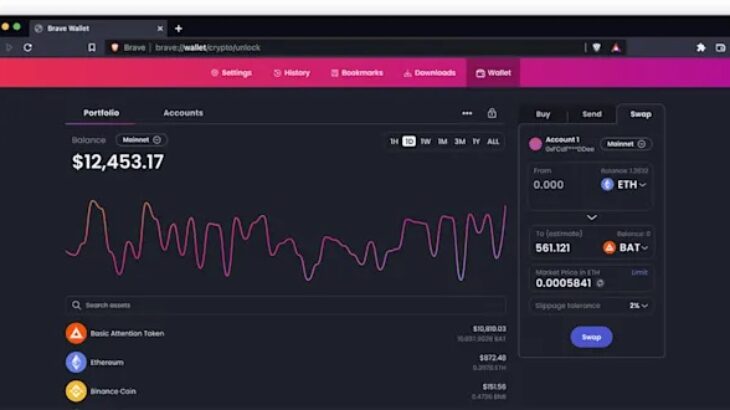Open Downloads in the top navigation

[429, 73]
